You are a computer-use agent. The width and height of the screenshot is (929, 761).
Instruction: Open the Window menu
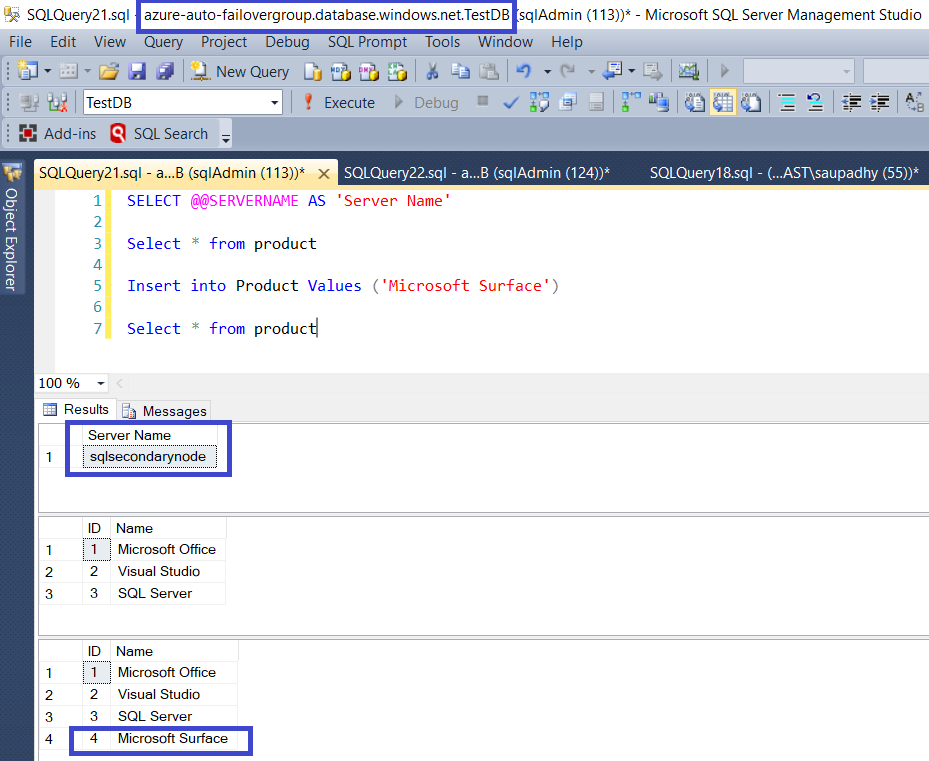pyautogui.click(x=505, y=42)
